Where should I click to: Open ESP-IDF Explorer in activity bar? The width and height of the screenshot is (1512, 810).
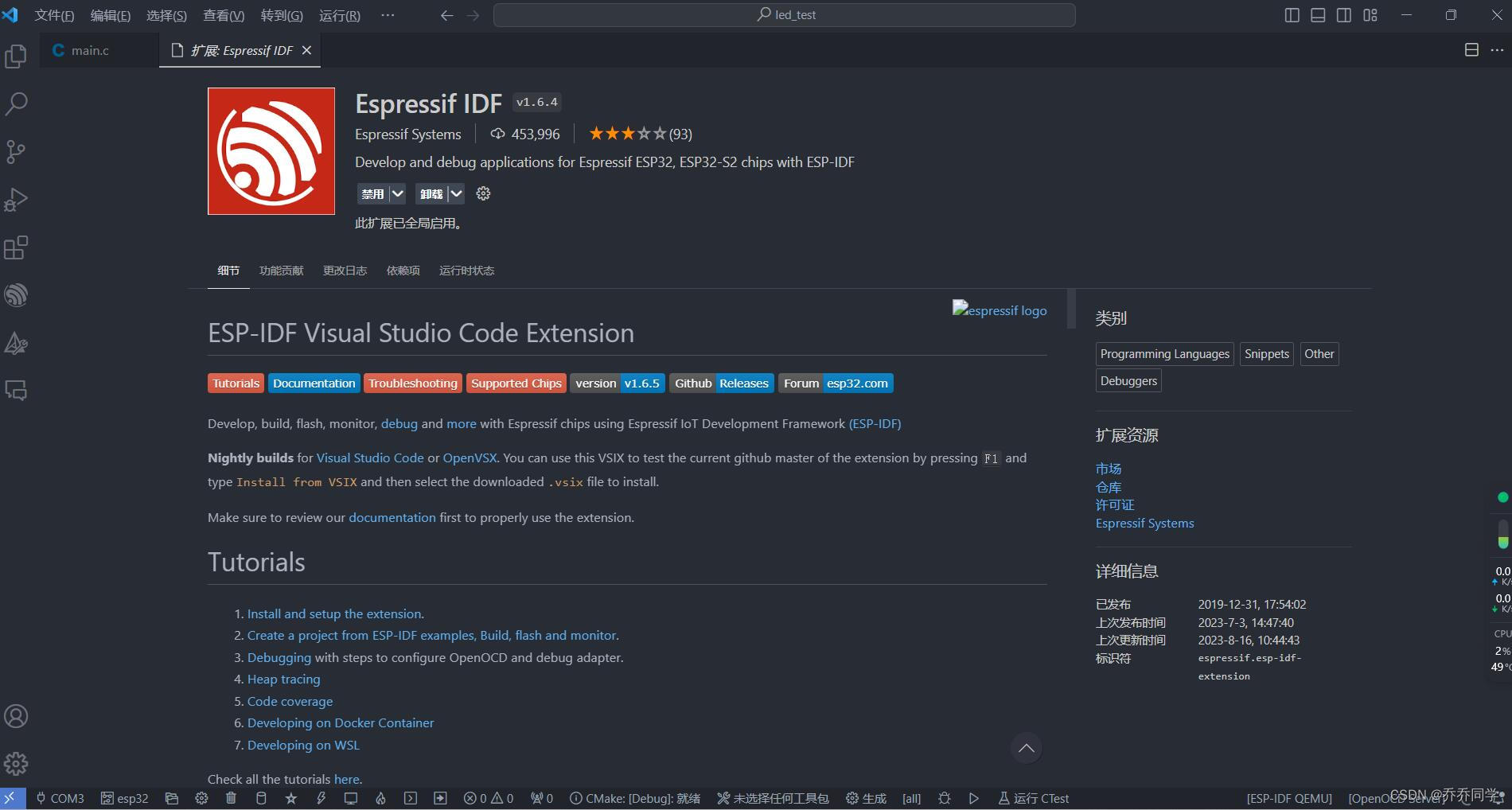click(x=16, y=295)
